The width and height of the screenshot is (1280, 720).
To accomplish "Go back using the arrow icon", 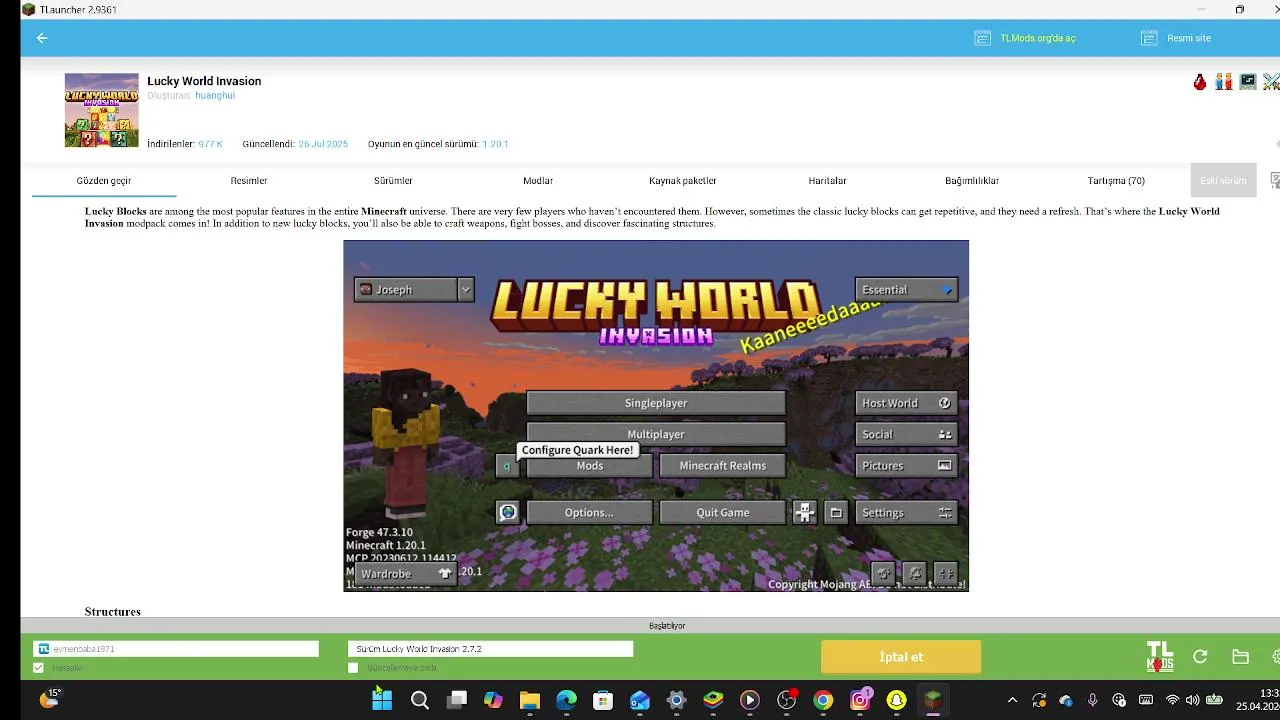I will pos(42,38).
